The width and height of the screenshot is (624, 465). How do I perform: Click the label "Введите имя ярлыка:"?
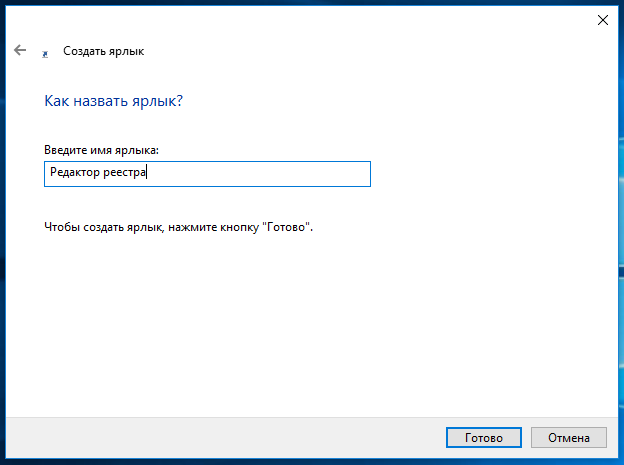click(x=101, y=150)
